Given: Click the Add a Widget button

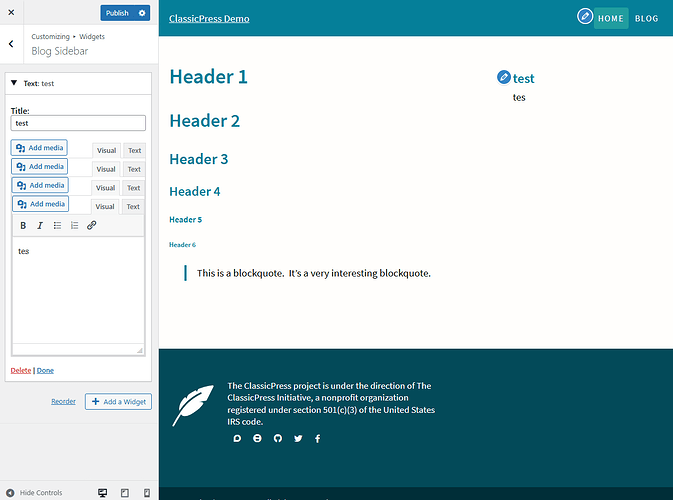Looking at the screenshot, I should [118, 402].
